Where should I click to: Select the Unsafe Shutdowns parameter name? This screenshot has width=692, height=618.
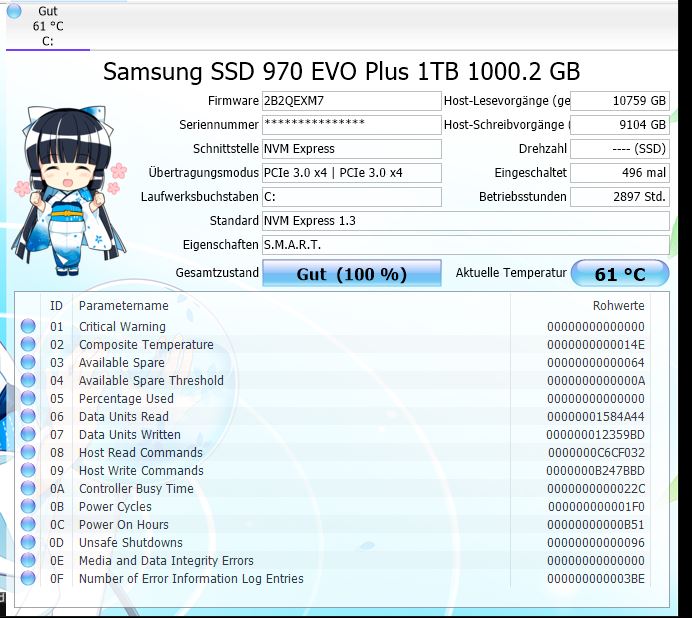point(131,543)
